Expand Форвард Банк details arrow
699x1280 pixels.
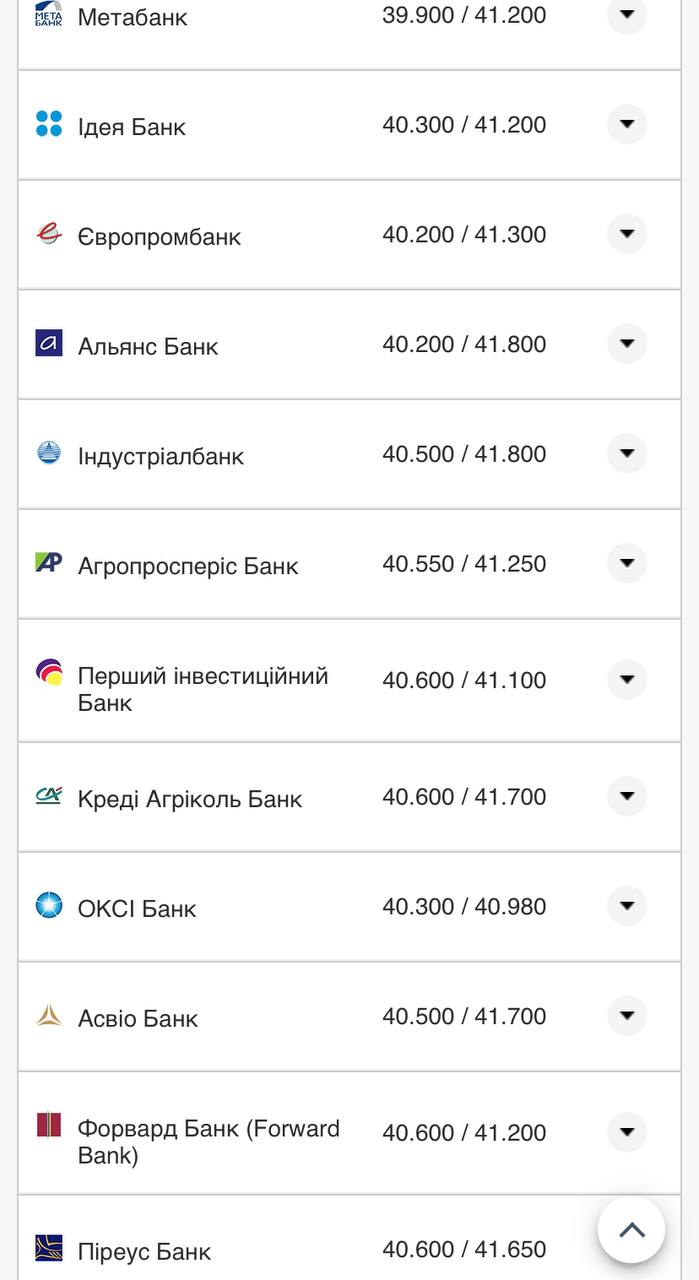click(627, 1132)
